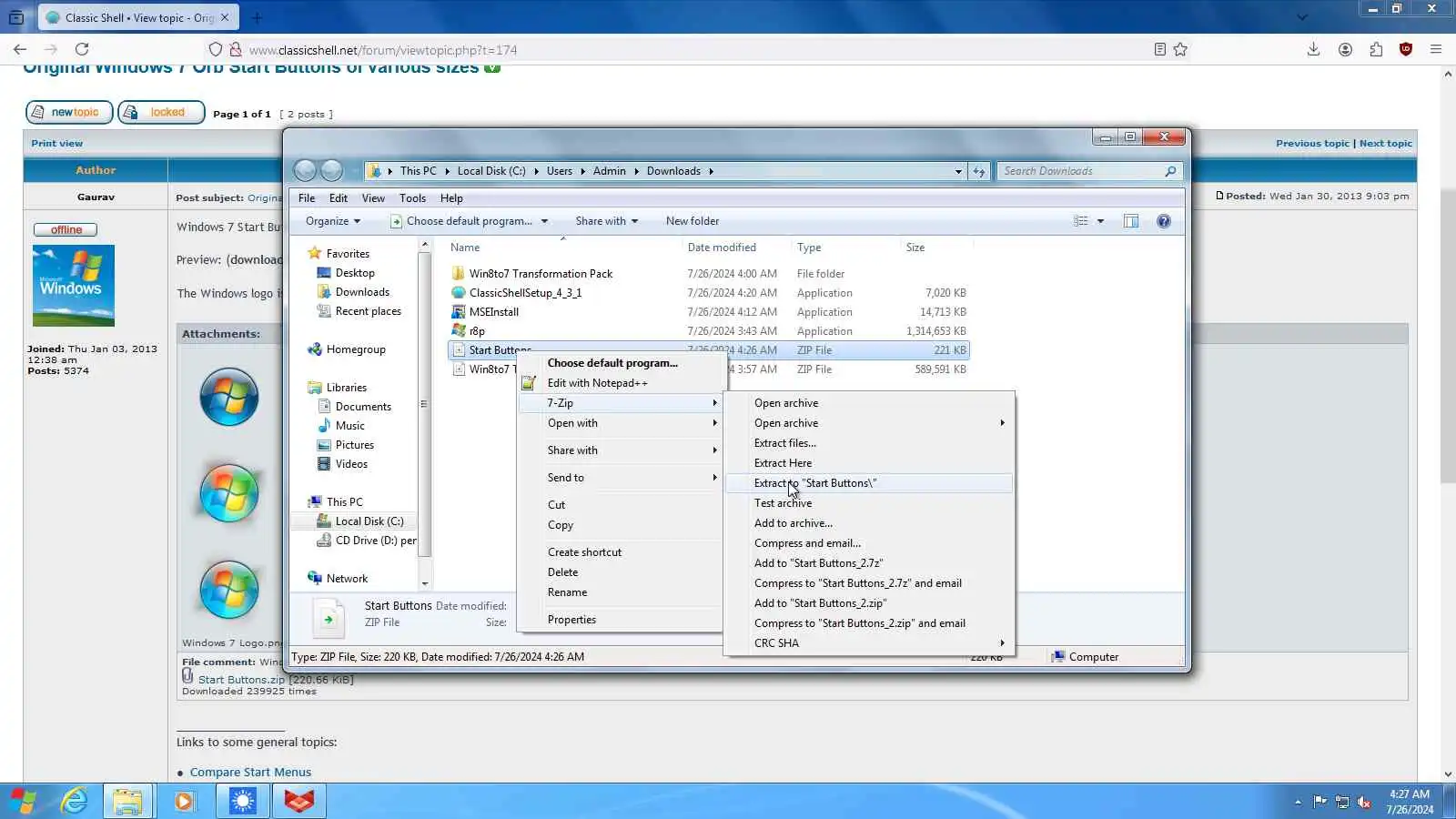Image resolution: width=1456 pixels, height=819 pixels.
Task: Select Properties in the context menu
Action: [x=620, y=620]
